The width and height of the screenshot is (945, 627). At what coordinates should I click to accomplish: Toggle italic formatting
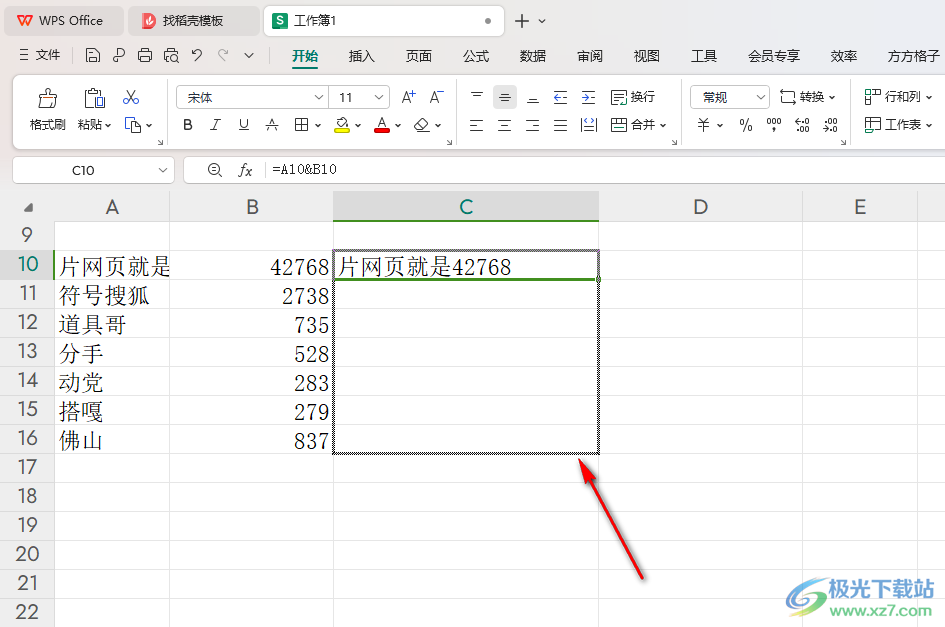215,125
